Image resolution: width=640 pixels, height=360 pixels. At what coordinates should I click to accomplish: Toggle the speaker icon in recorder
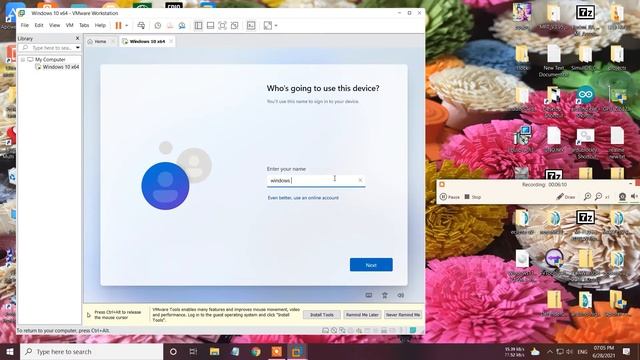coord(634,197)
